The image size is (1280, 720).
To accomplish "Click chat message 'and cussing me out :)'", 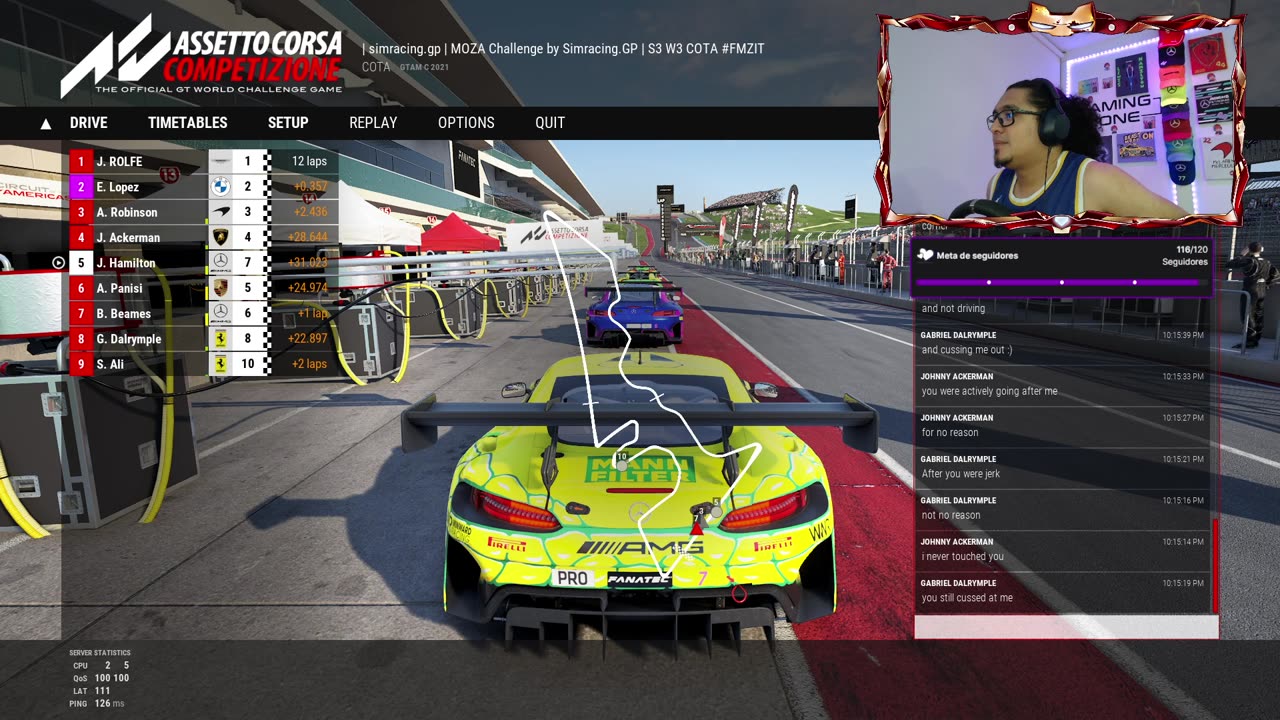I will point(967,350).
